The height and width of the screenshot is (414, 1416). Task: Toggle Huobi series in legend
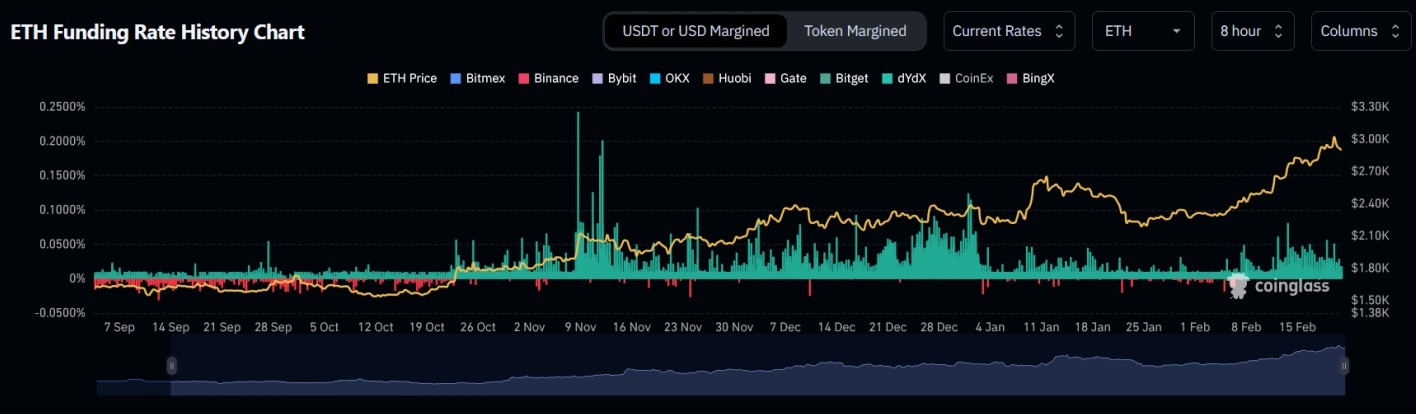click(726, 78)
